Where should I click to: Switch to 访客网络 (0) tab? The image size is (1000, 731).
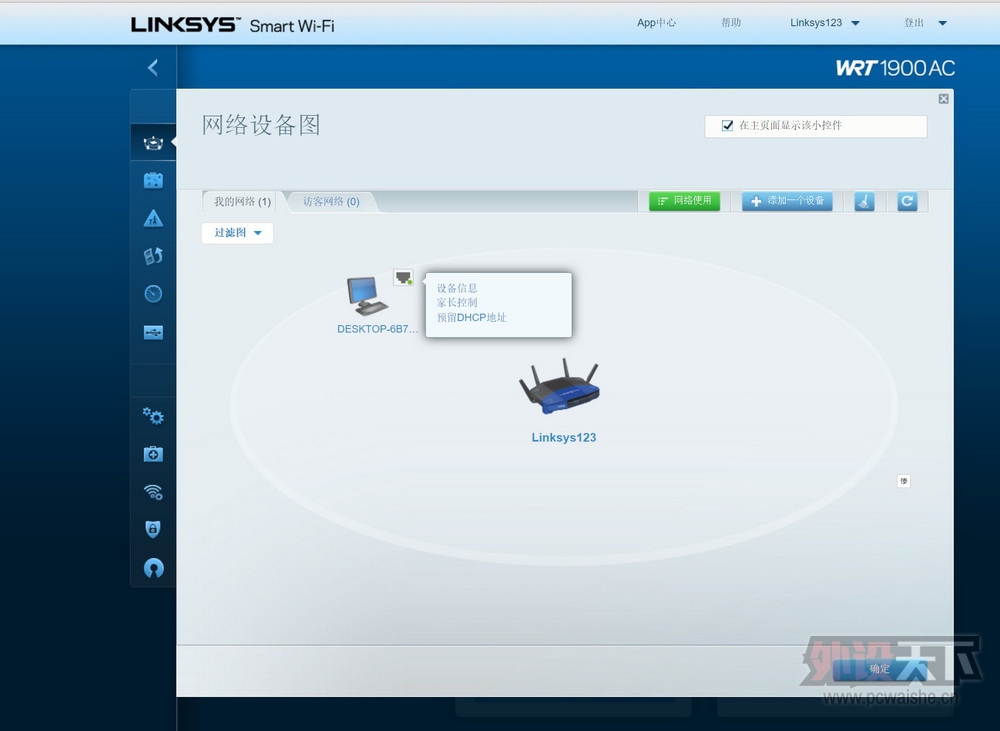point(331,202)
